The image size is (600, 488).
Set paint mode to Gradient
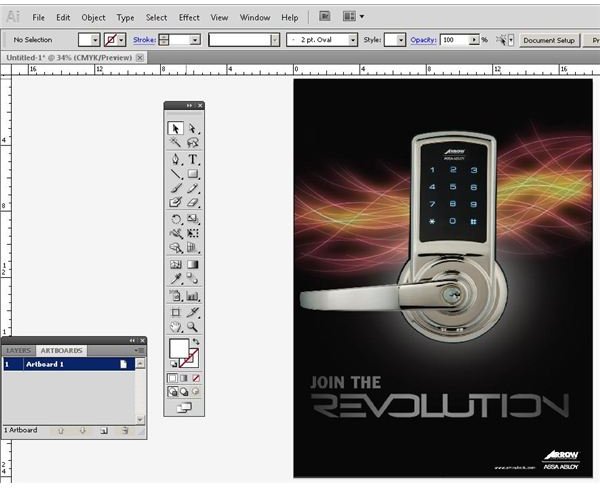184,378
